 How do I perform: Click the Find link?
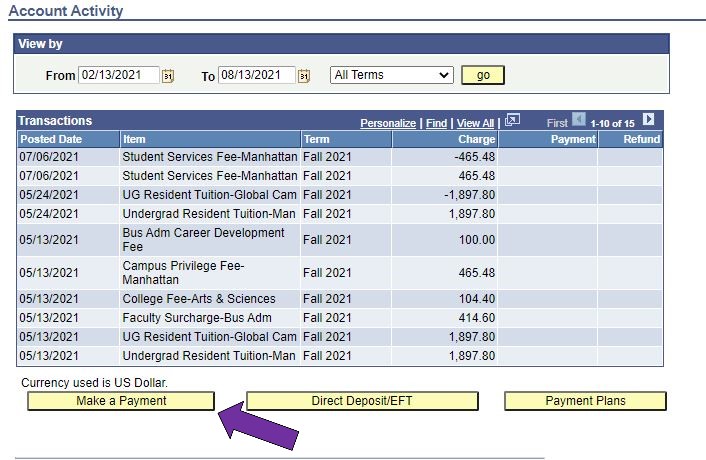point(437,123)
